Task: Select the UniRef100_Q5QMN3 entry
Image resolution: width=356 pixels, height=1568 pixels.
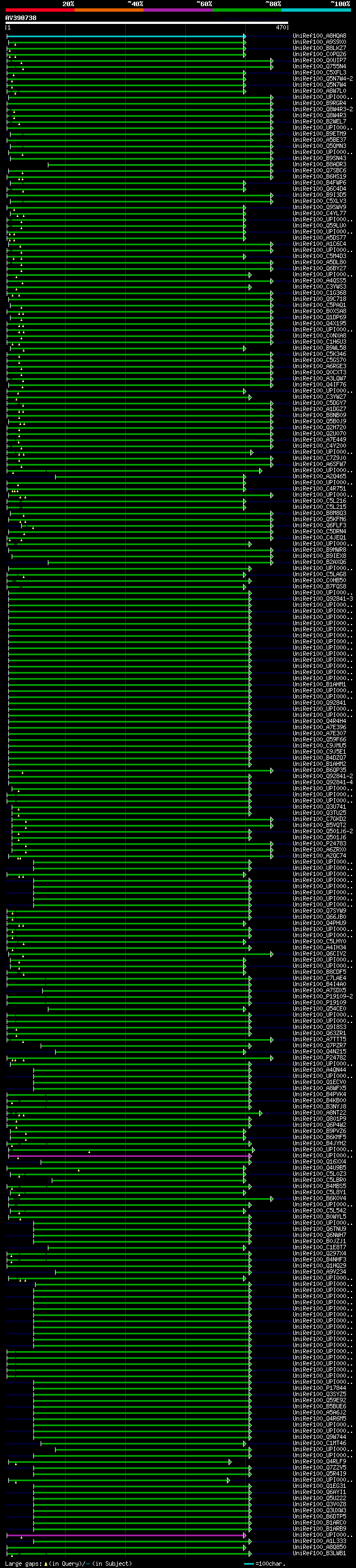Action: click(x=319, y=146)
